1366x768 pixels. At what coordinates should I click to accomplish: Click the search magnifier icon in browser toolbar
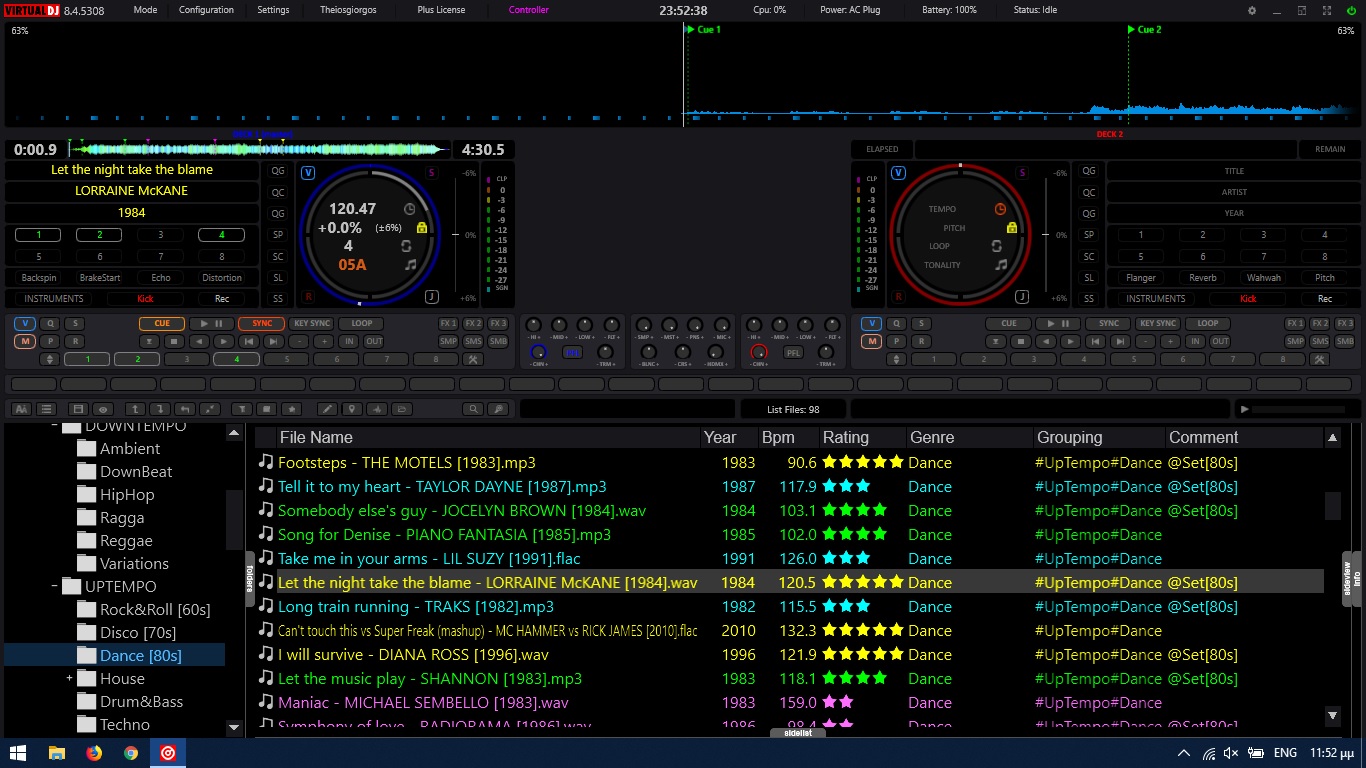[472, 409]
